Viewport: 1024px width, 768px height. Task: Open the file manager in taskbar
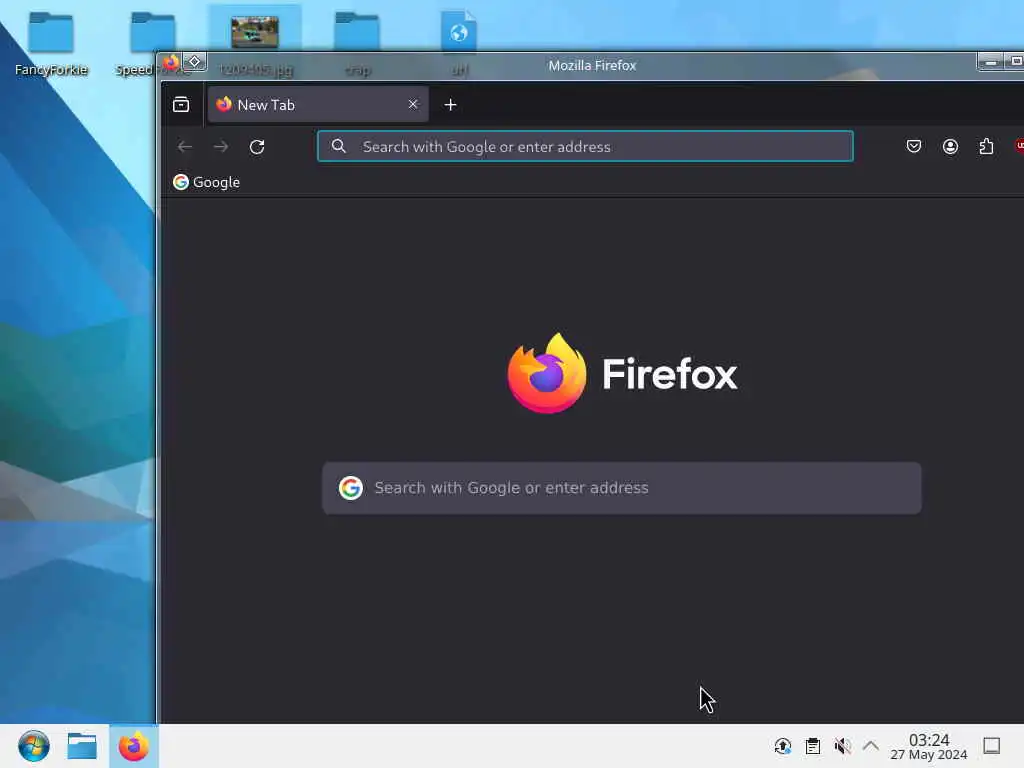(82, 746)
